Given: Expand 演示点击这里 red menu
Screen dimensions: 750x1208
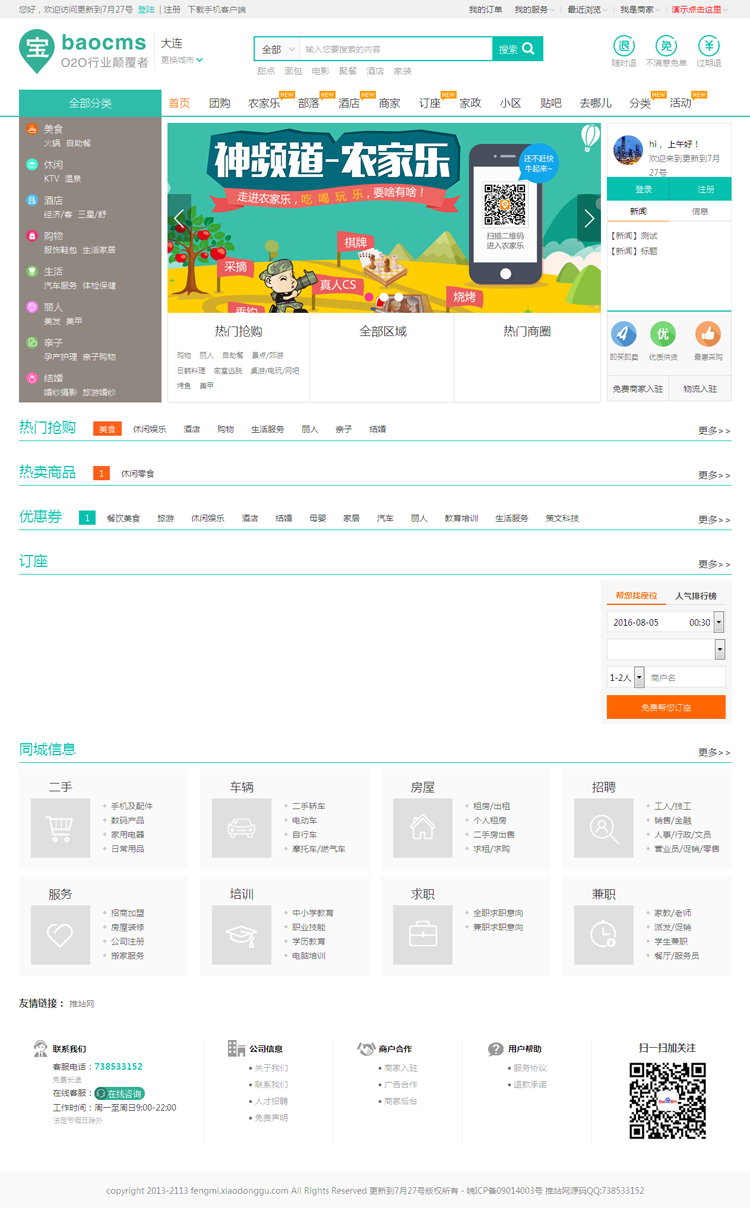Looking at the screenshot, I should tap(700, 9).
